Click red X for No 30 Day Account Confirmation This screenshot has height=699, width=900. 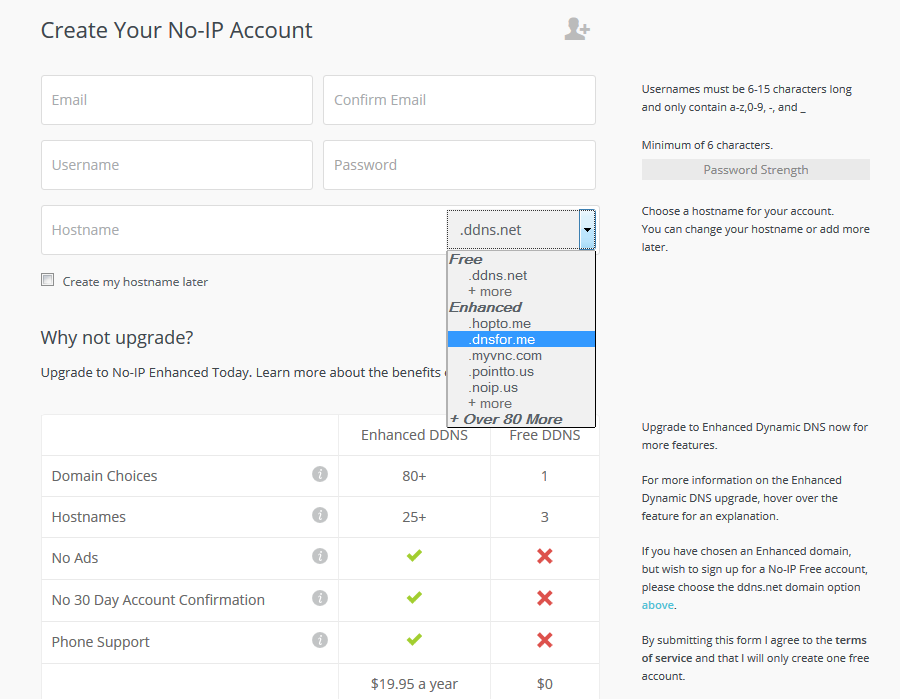click(545, 598)
